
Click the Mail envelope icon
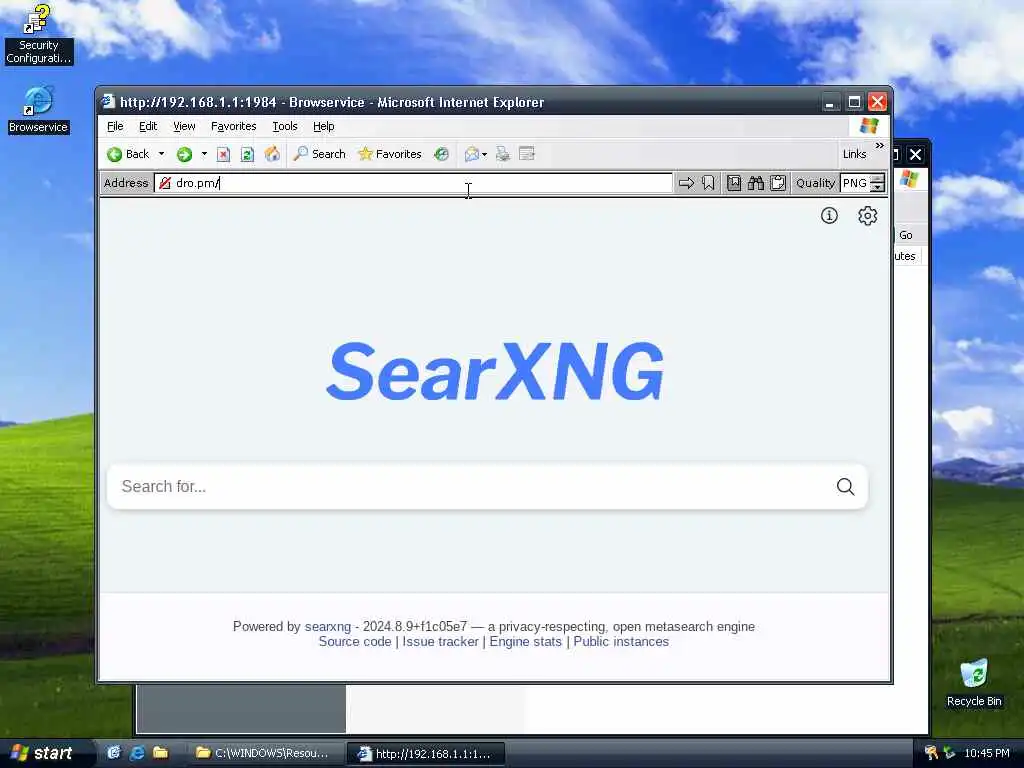472,154
